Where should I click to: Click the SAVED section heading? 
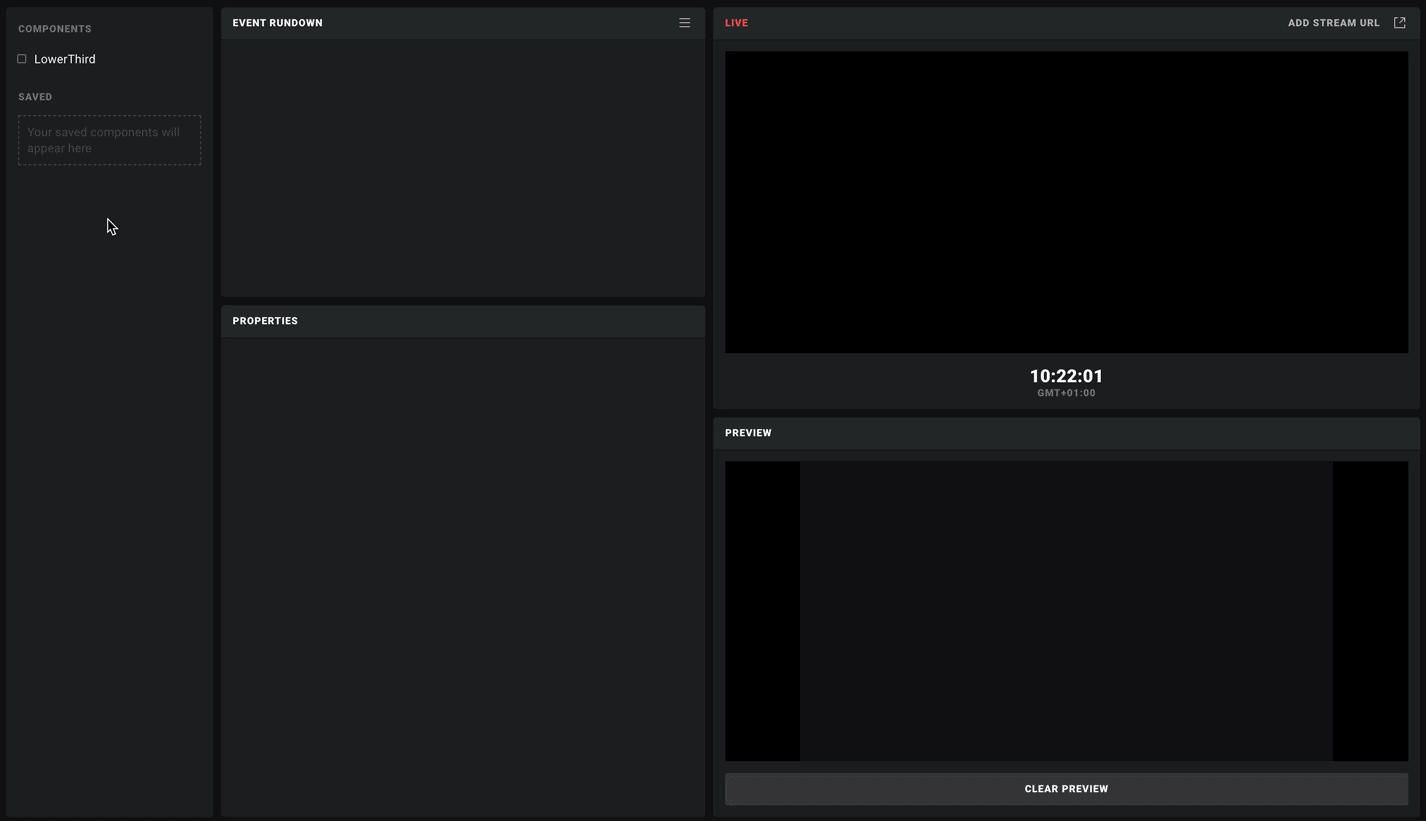coord(35,97)
